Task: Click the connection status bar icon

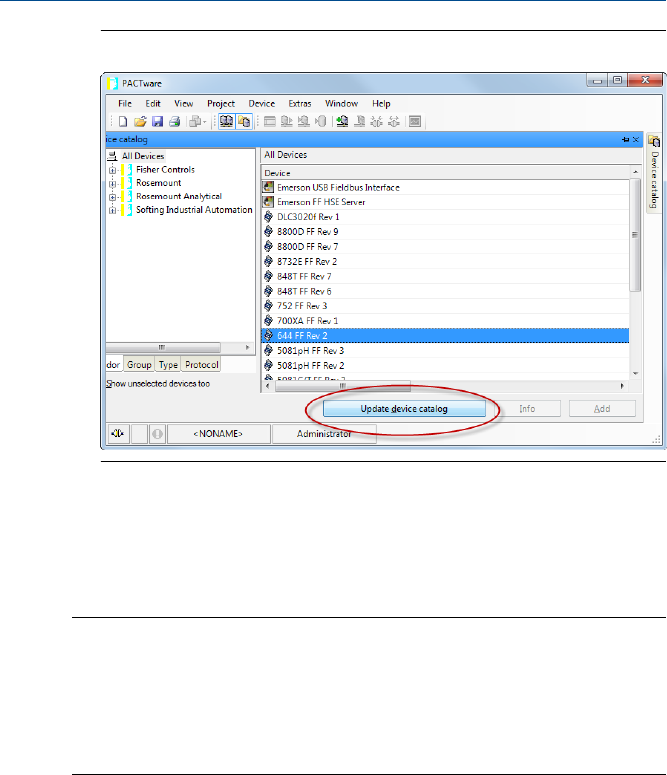Action: 119,433
